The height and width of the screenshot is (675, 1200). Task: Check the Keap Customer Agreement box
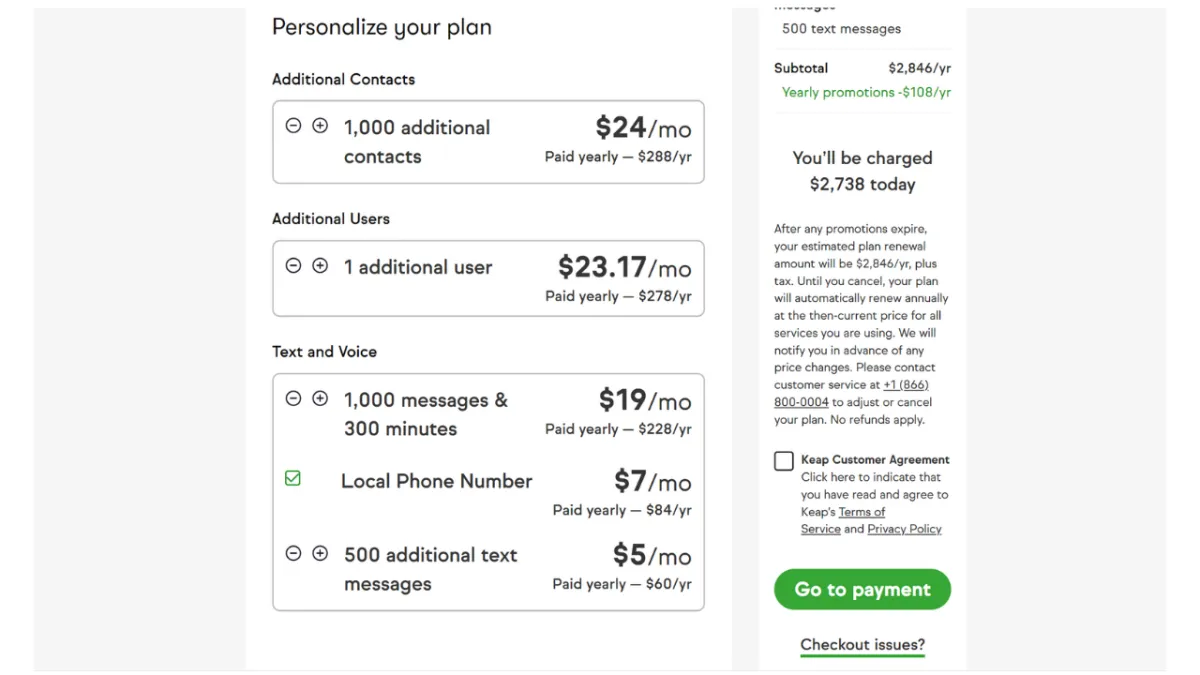tap(784, 461)
